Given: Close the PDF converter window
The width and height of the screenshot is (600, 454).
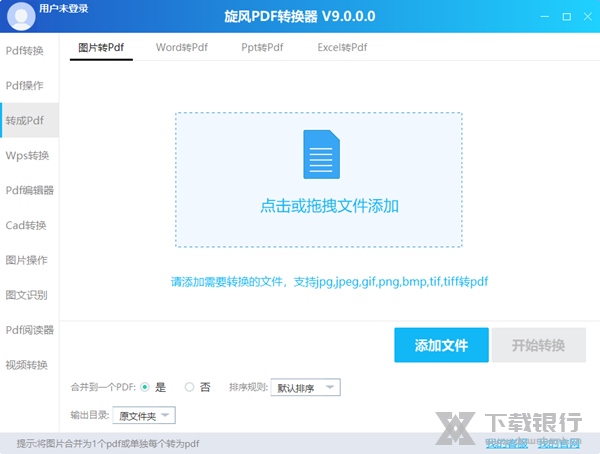Looking at the screenshot, I should coord(588,16).
